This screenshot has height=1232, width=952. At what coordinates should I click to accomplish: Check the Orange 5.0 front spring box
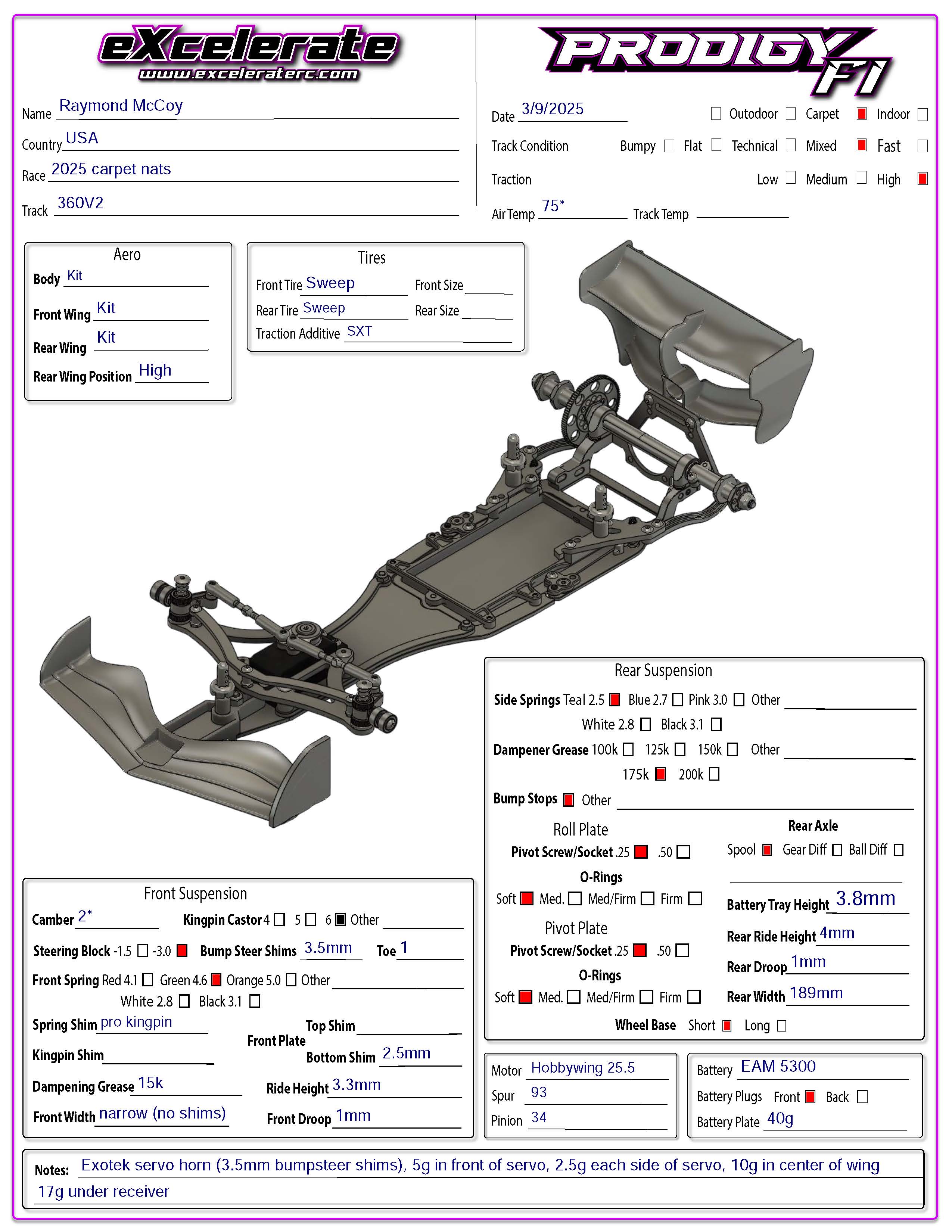291,980
